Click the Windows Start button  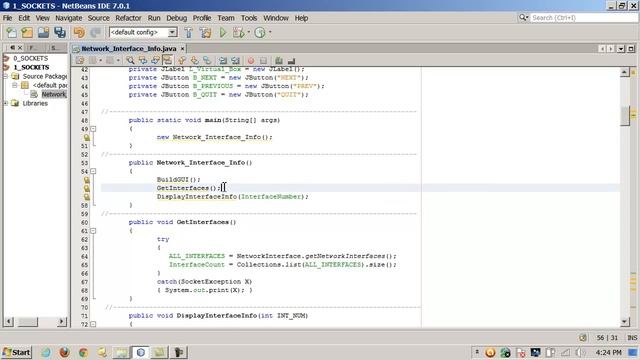pos(17,352)
